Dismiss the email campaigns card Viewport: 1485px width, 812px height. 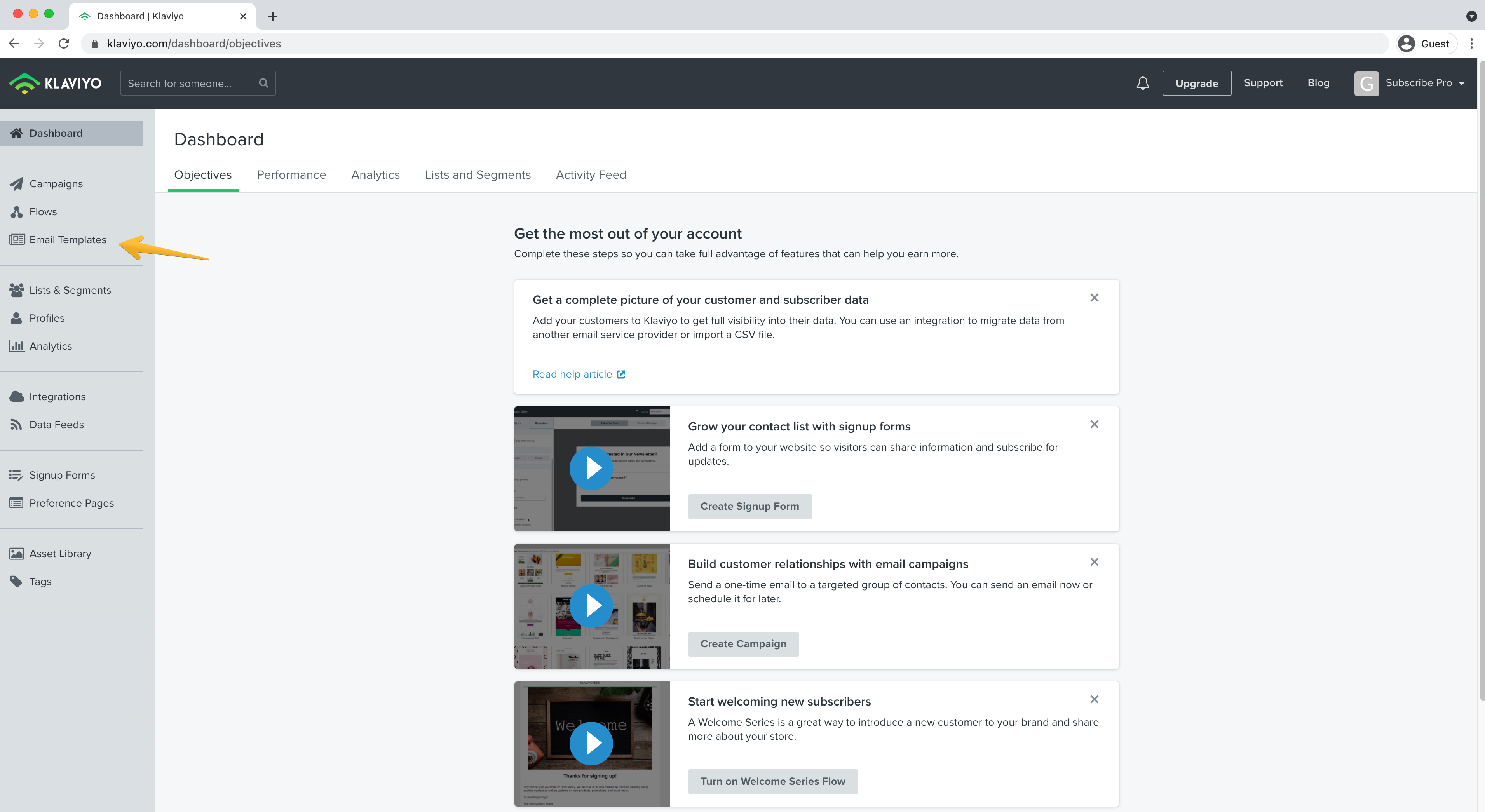coord(1094,562)
